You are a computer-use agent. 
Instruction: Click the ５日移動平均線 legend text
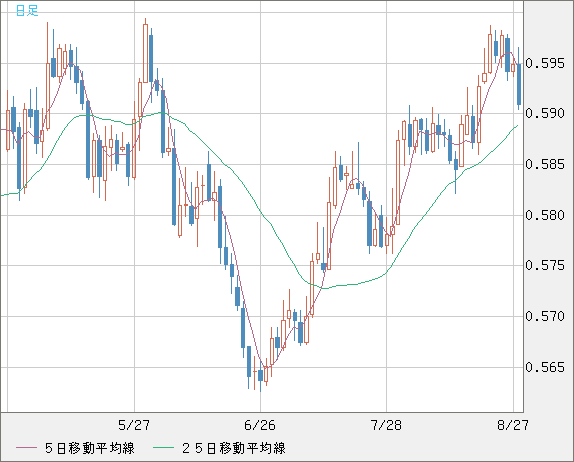(x=90, y=448)
